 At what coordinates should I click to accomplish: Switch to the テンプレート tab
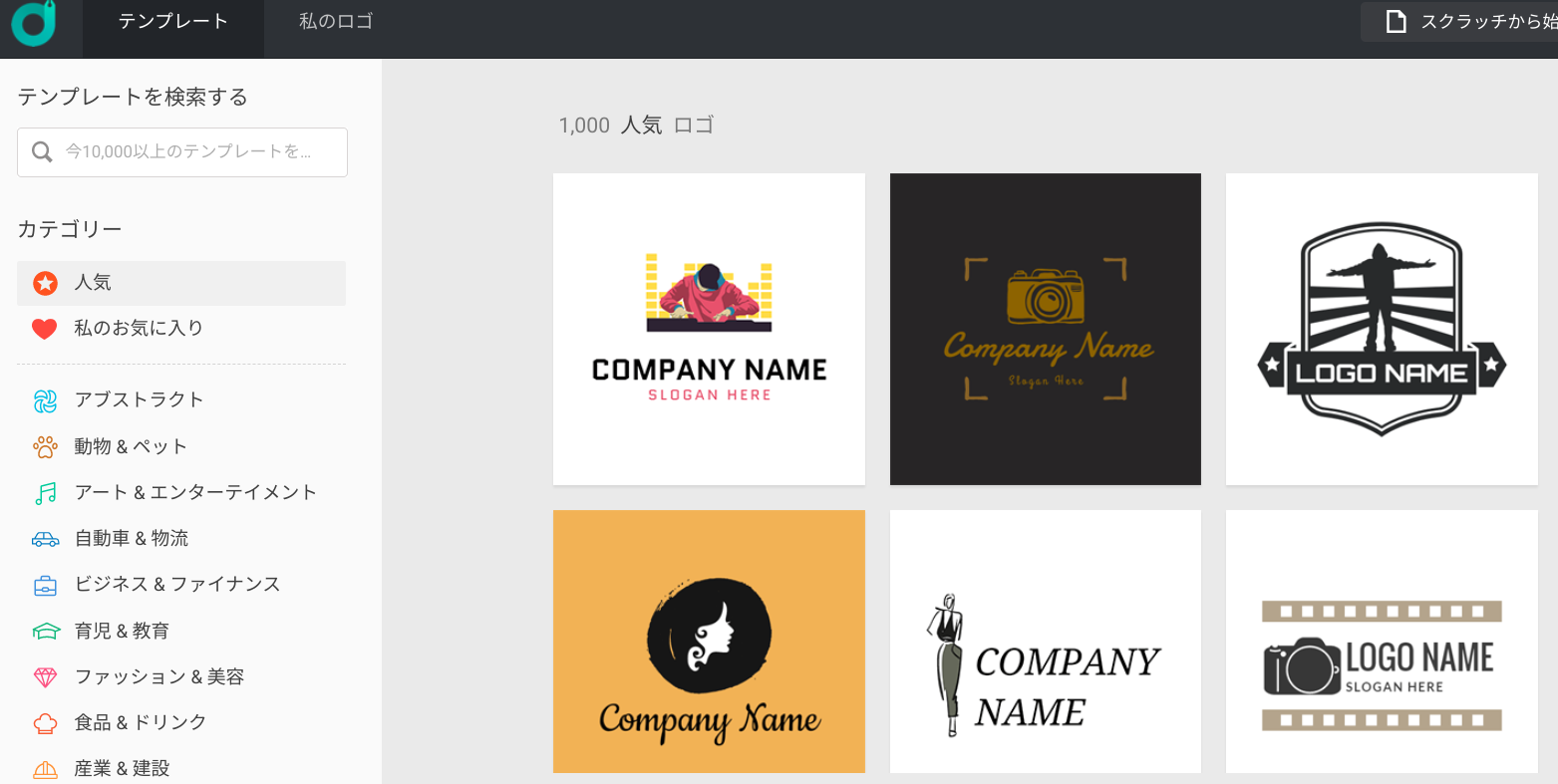click(173, 22)
